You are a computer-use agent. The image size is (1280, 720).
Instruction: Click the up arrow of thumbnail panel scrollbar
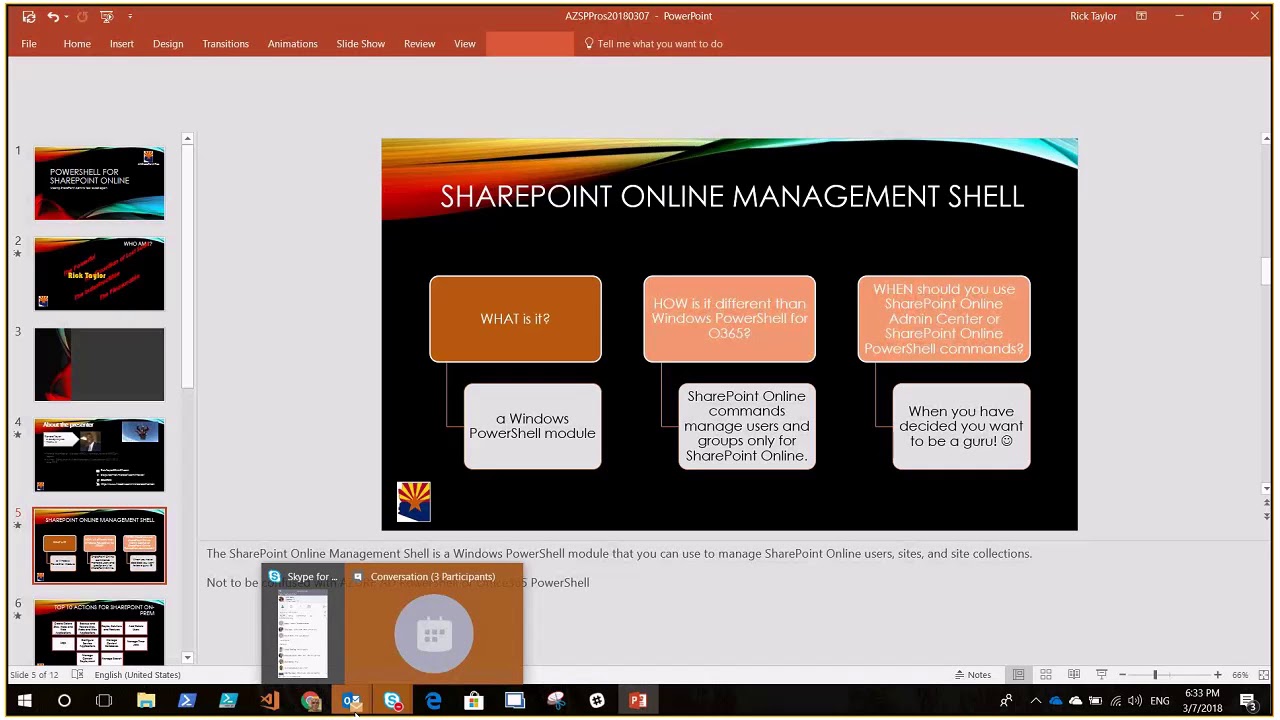coord(187,139)
